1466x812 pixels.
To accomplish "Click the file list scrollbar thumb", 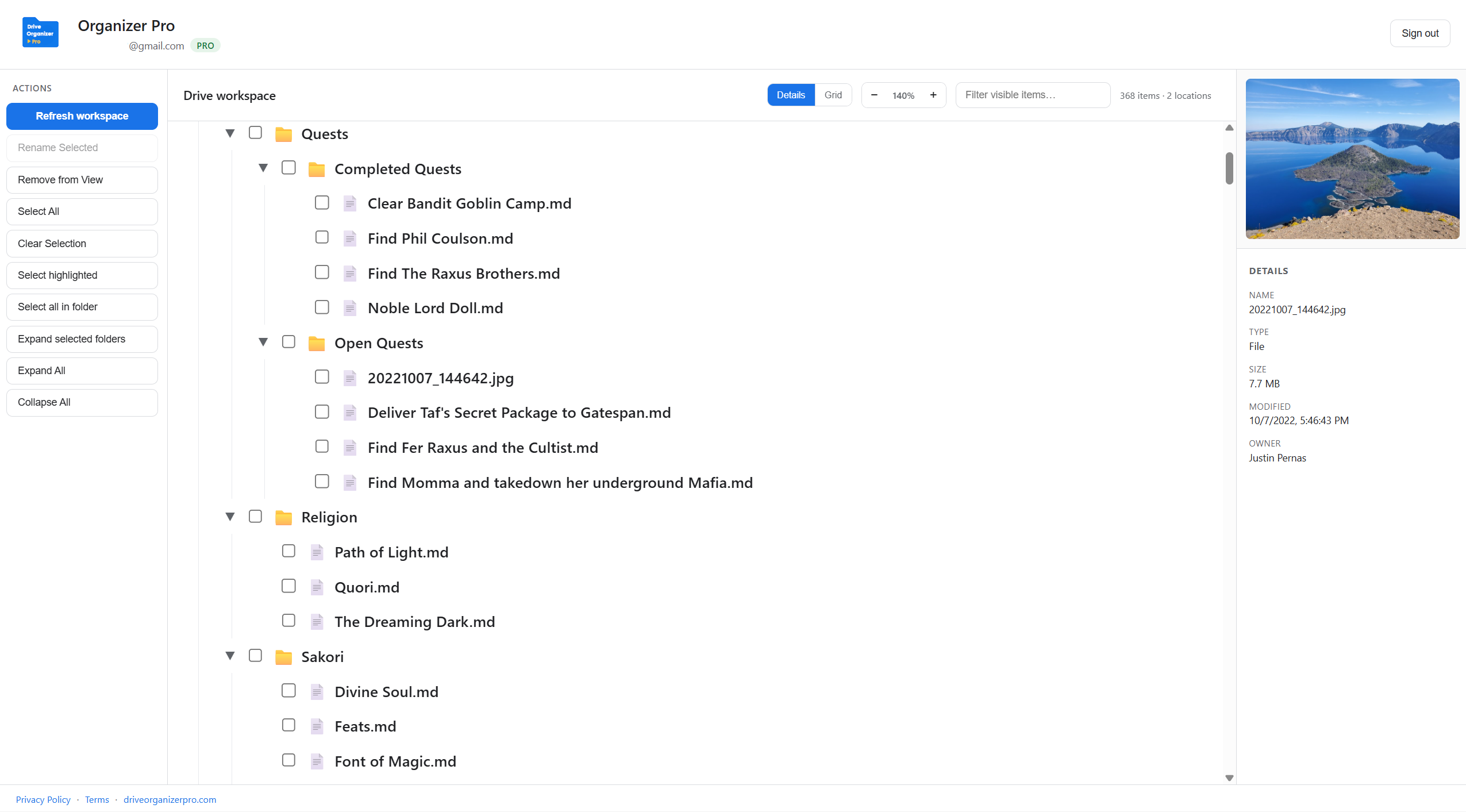I will (1229, 168).
